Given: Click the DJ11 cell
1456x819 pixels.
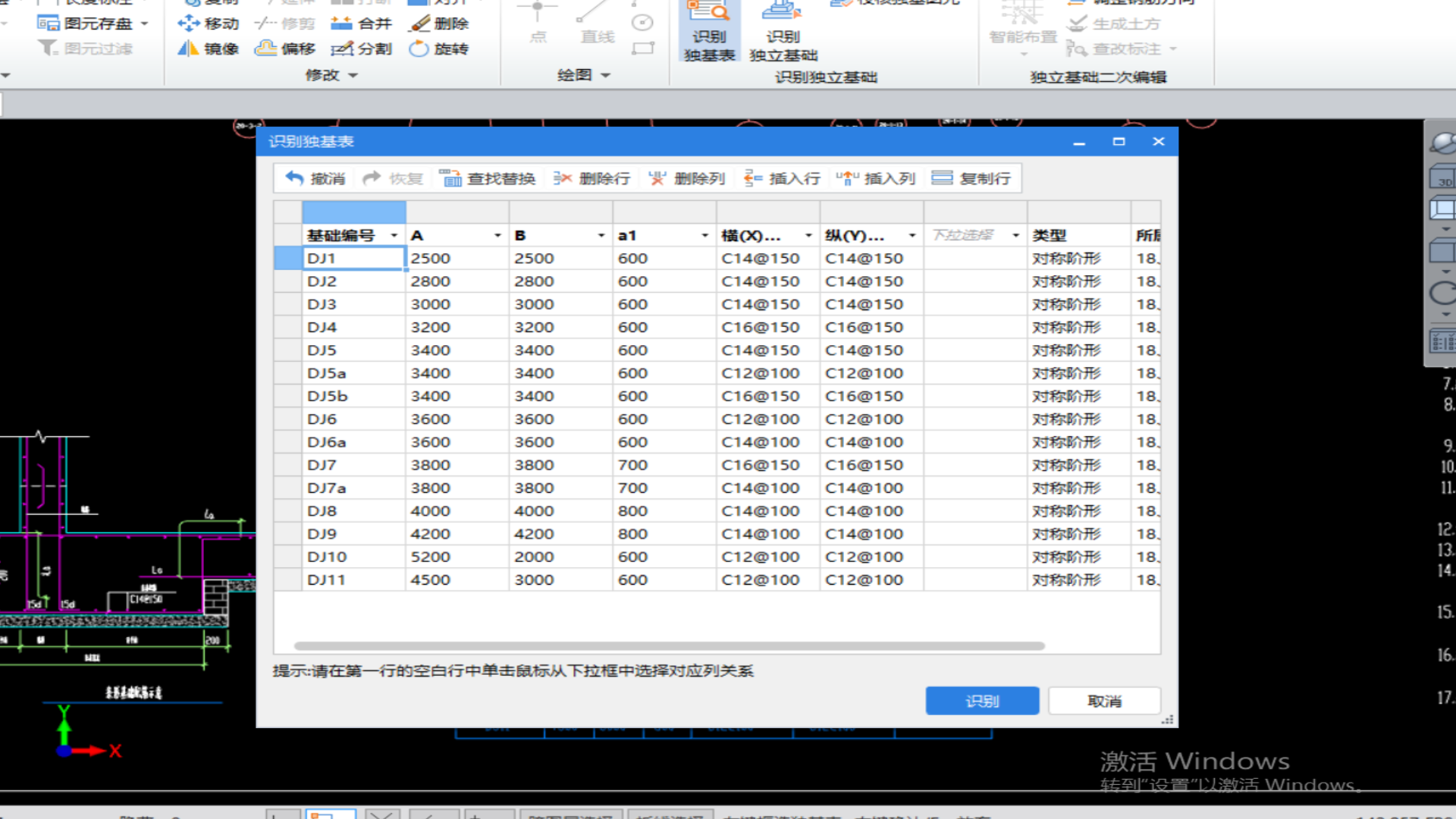Looking at the screenshot, I should [x=353, y=579].
